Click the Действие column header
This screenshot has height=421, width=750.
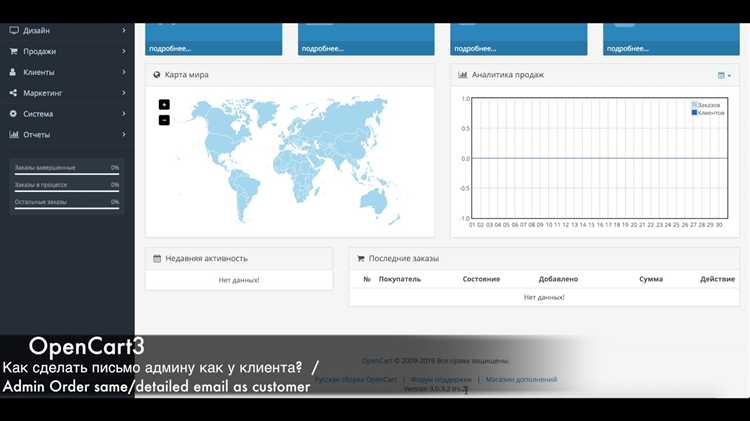point(717,279)
